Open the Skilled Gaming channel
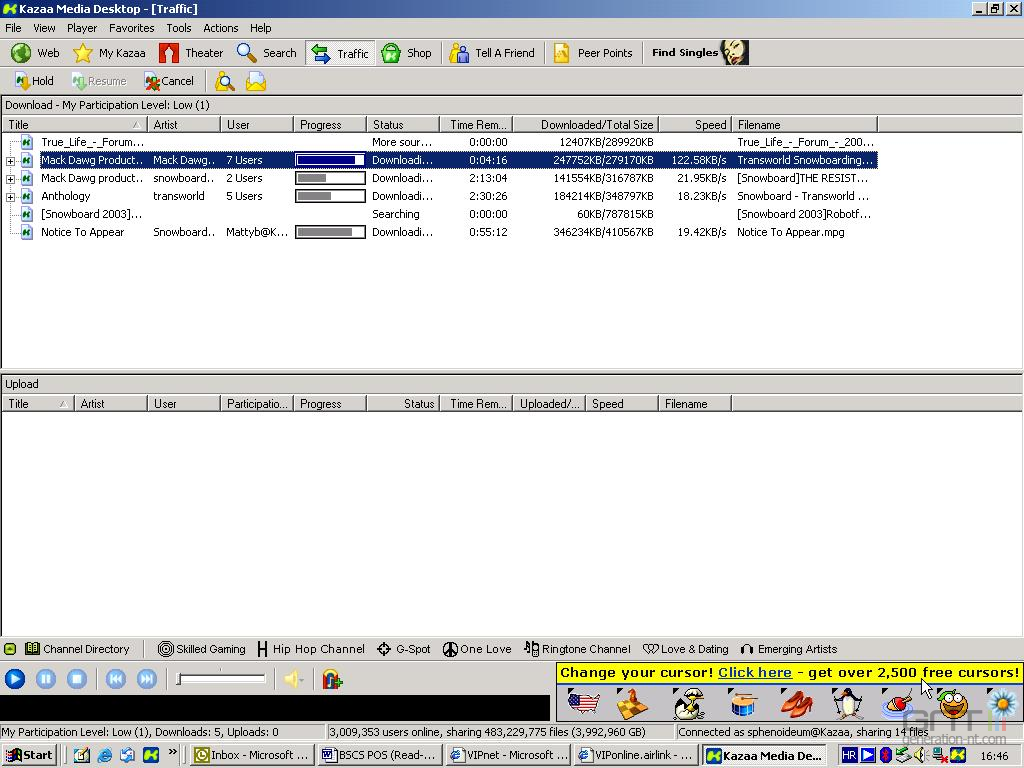1024x768 pixels. click(x=202, y=649)
